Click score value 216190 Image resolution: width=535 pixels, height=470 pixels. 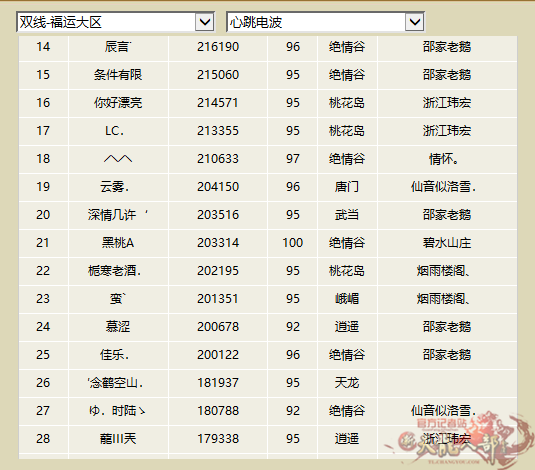218,47
